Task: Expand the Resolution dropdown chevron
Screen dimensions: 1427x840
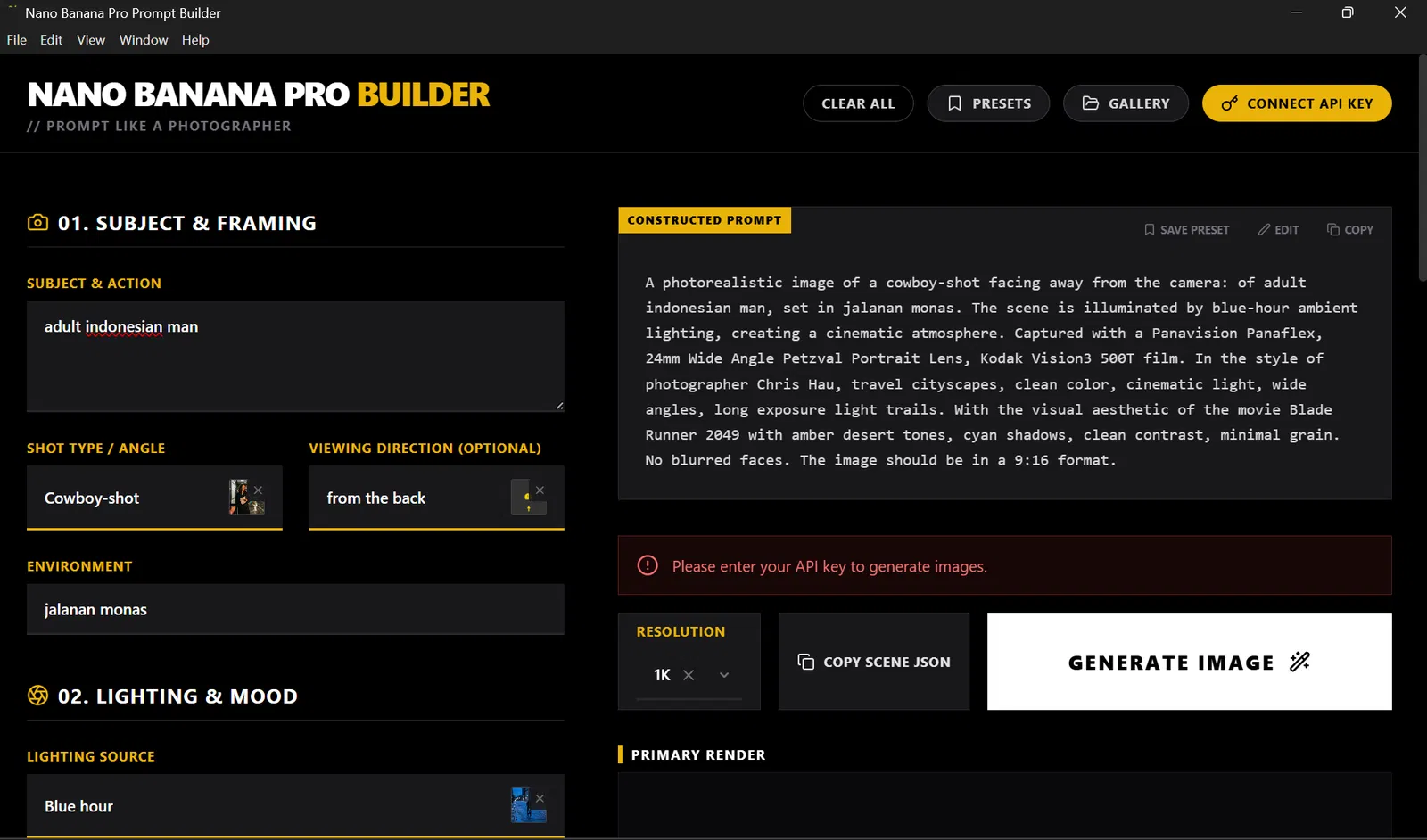Action: (x=724, y=675)
